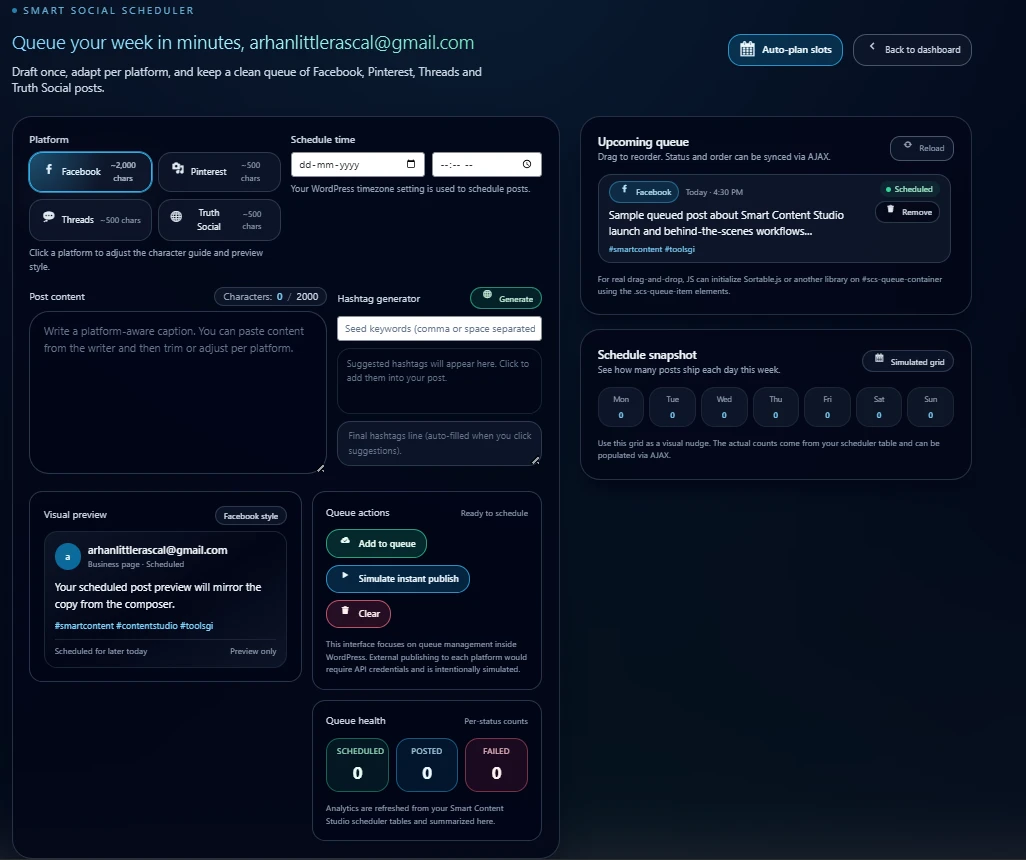1026x860 pixels.
Task: Reload the upcoming queue
Action: point(921,148)
